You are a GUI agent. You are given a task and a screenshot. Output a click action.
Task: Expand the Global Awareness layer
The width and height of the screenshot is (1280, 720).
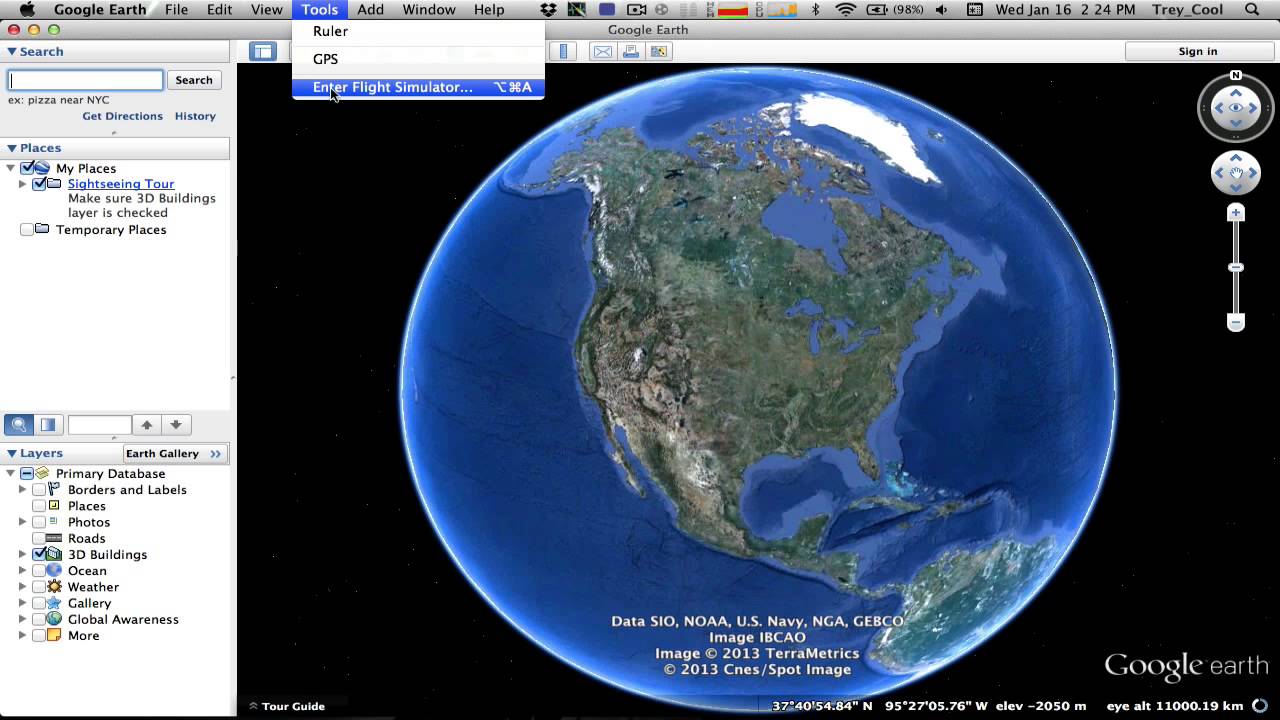point(23,619)
